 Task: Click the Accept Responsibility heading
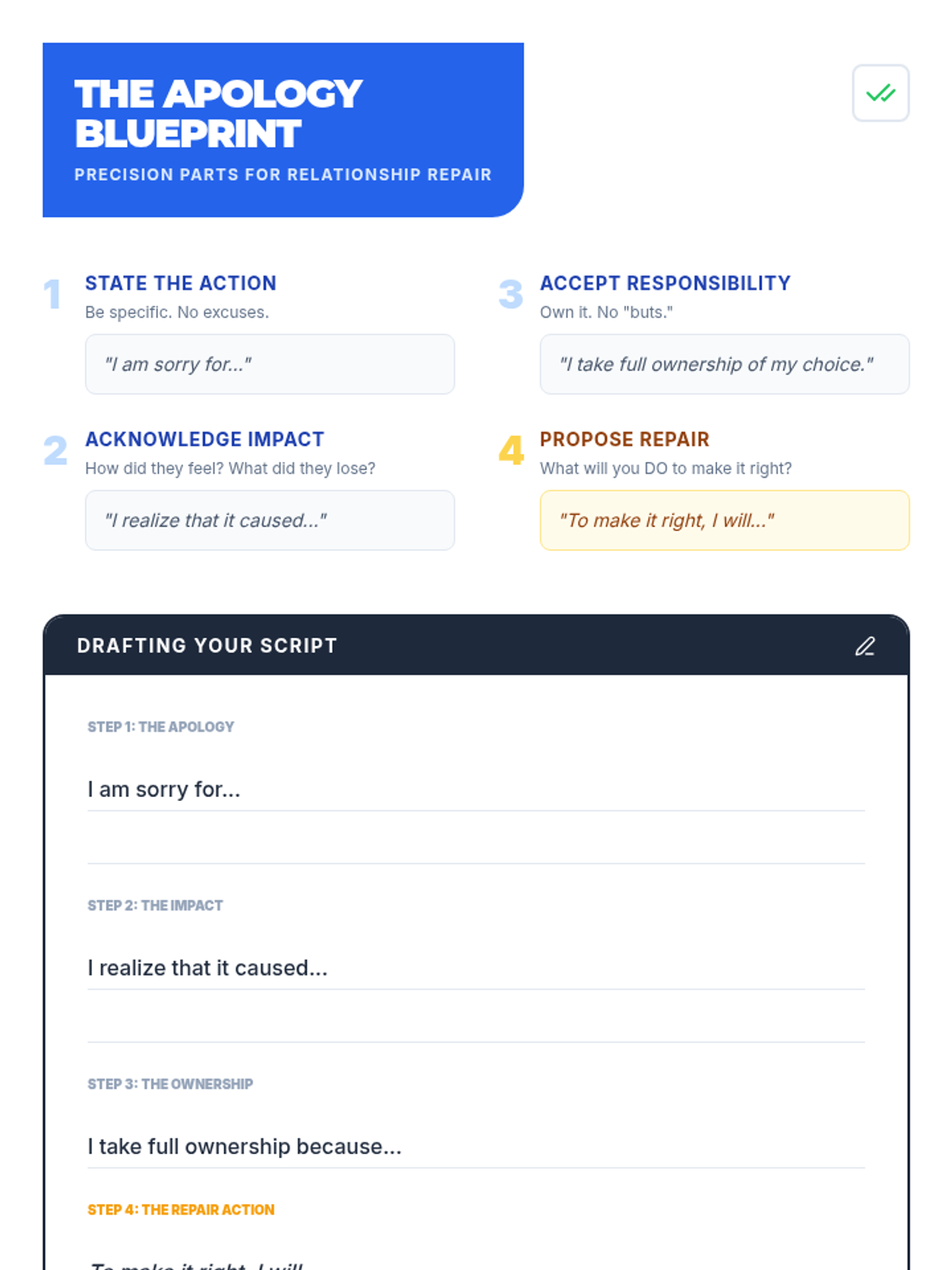[x=665, y=283]
